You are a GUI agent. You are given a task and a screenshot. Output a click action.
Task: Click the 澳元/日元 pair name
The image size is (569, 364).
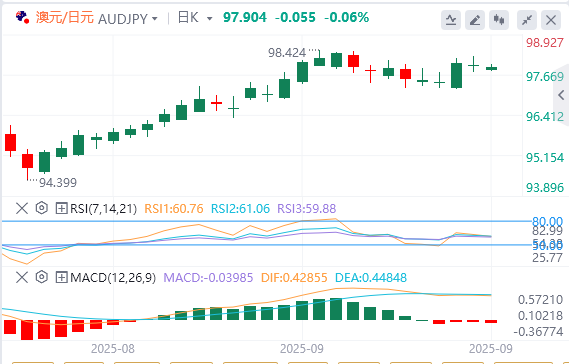[65, 17]
